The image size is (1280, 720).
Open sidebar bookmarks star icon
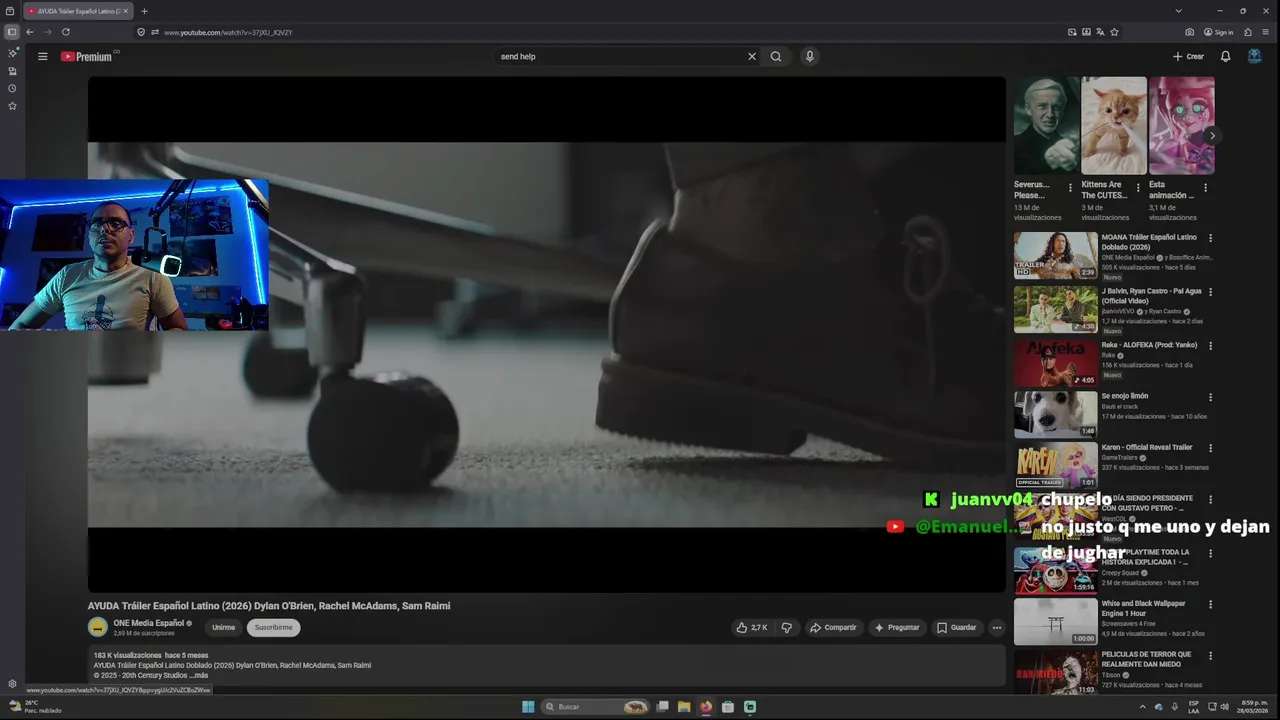pyautogui.click(x=12, y=106)
